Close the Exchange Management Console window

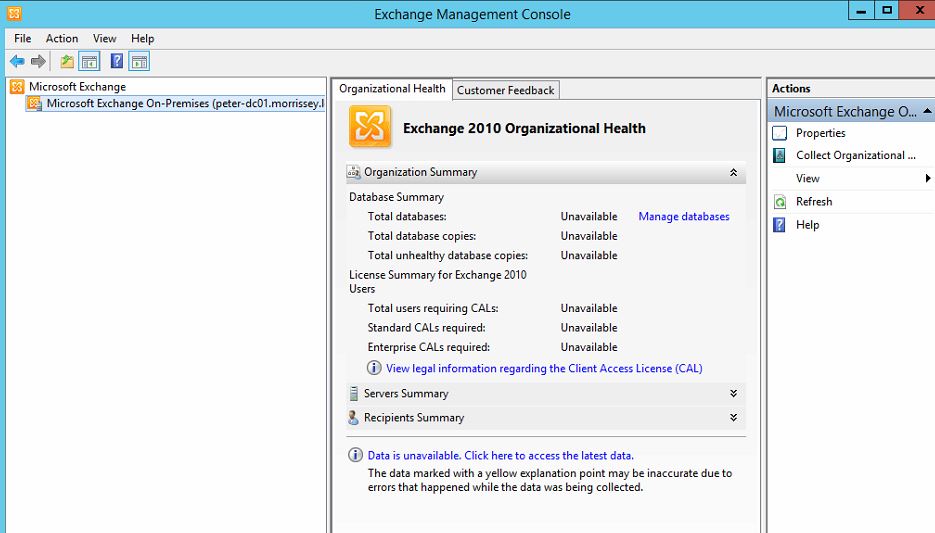click(x=918, y=10)
